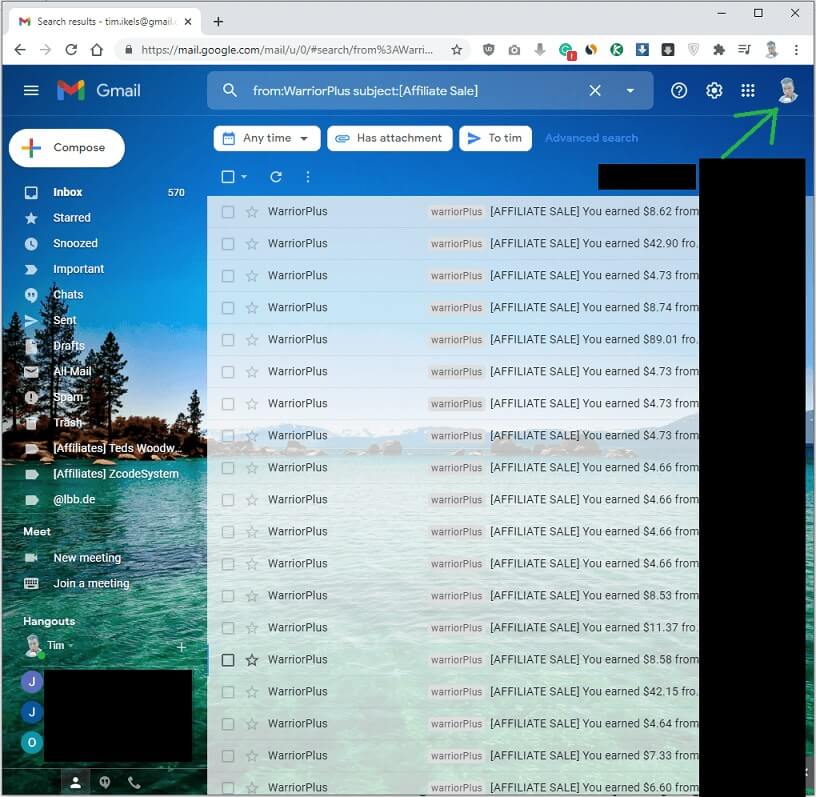The image size is (816, 797).
Task: Expand the select-all dropdown arrow
Action: tap(244, 177)
